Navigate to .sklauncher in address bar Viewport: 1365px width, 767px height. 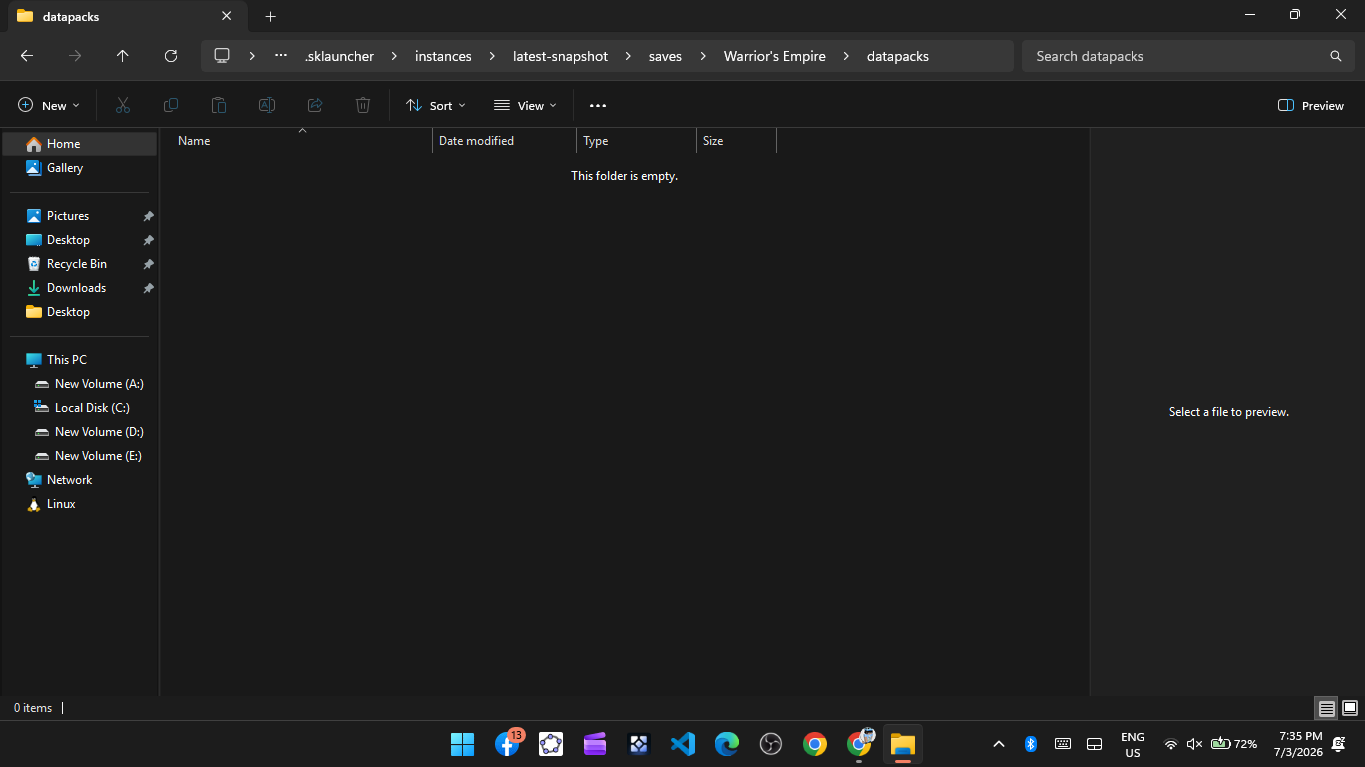click(339, 56)
